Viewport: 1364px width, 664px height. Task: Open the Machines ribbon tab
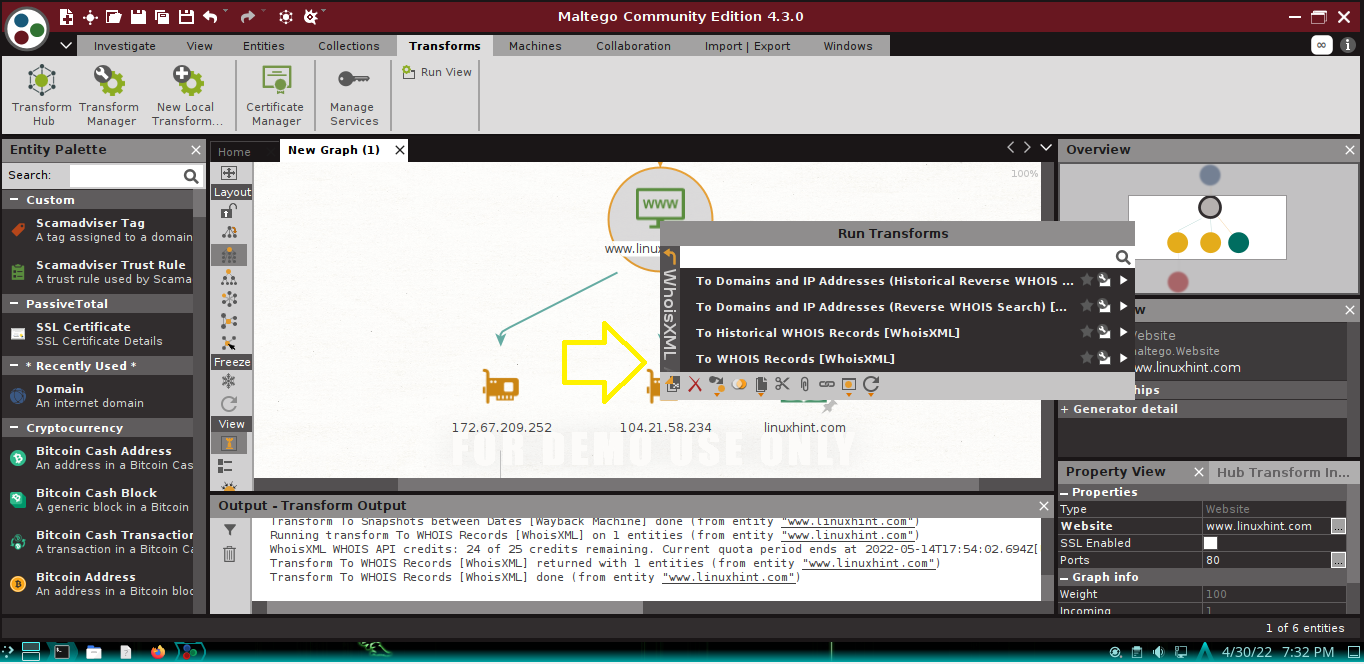point(535,46)
